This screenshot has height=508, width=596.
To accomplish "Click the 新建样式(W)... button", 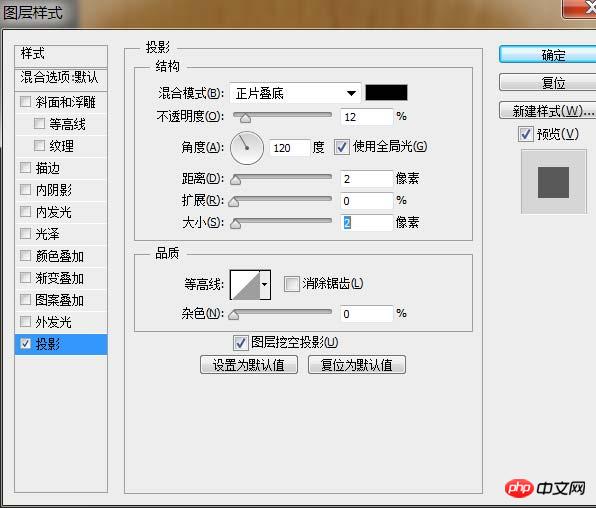I will point(548,111).
